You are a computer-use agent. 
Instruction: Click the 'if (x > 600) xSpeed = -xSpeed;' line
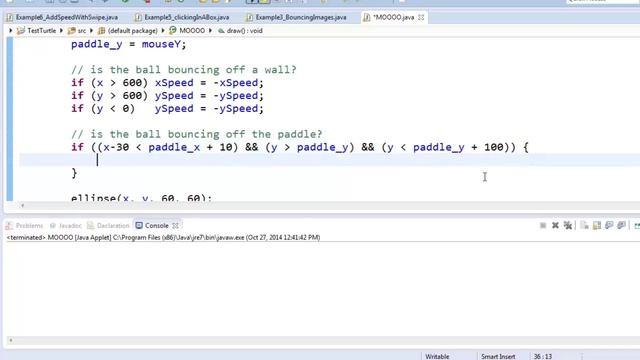167,83
